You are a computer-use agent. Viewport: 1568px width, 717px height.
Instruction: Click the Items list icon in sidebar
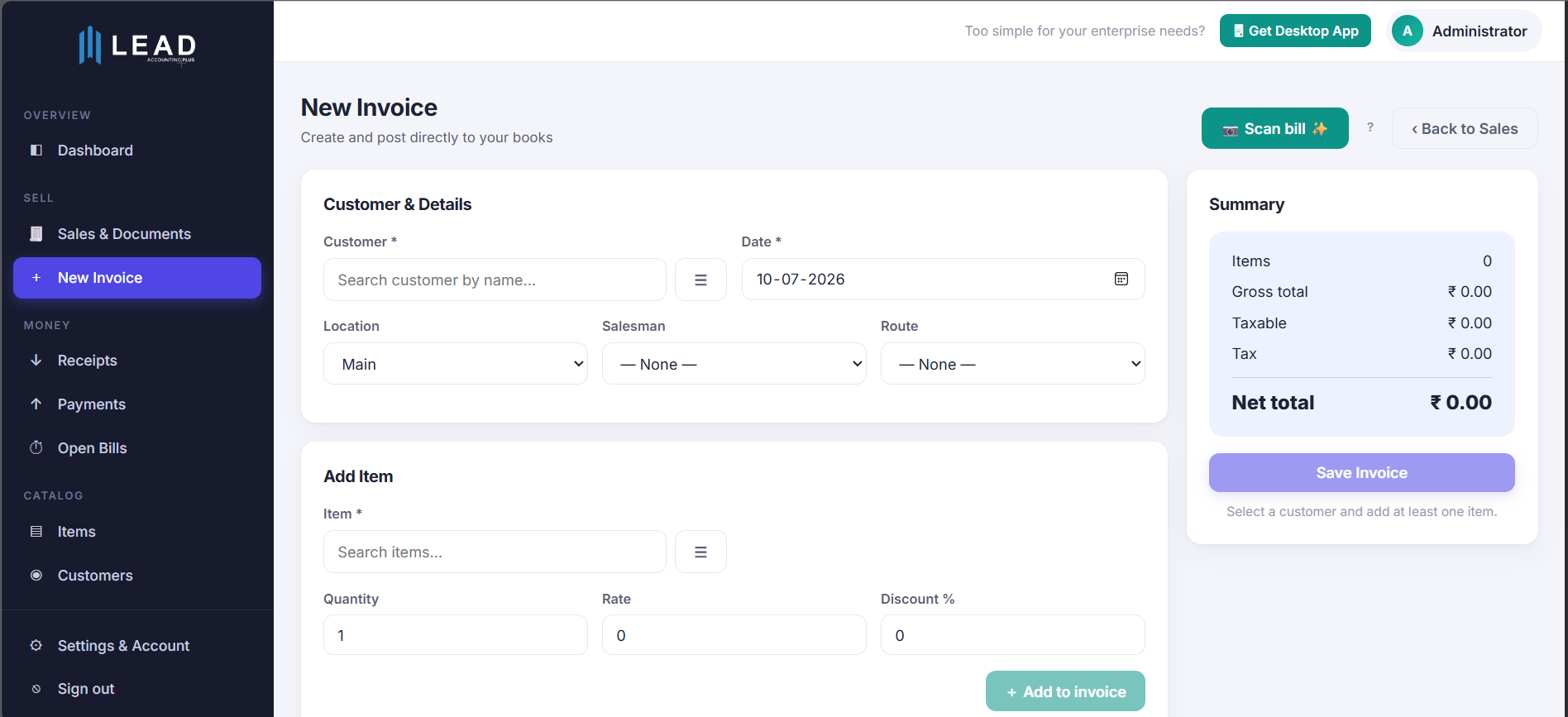(36, 532)
